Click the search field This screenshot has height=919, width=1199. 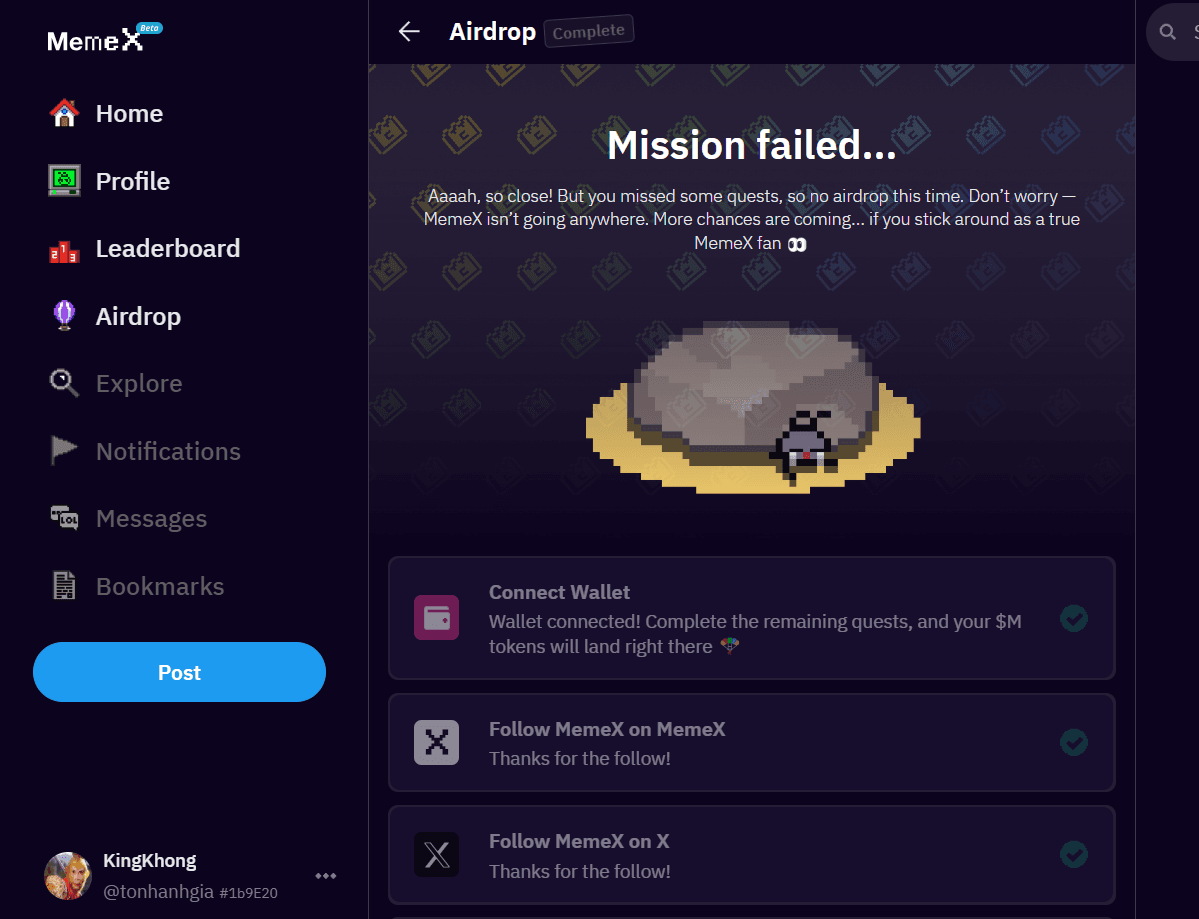[x=1180, y=32]
